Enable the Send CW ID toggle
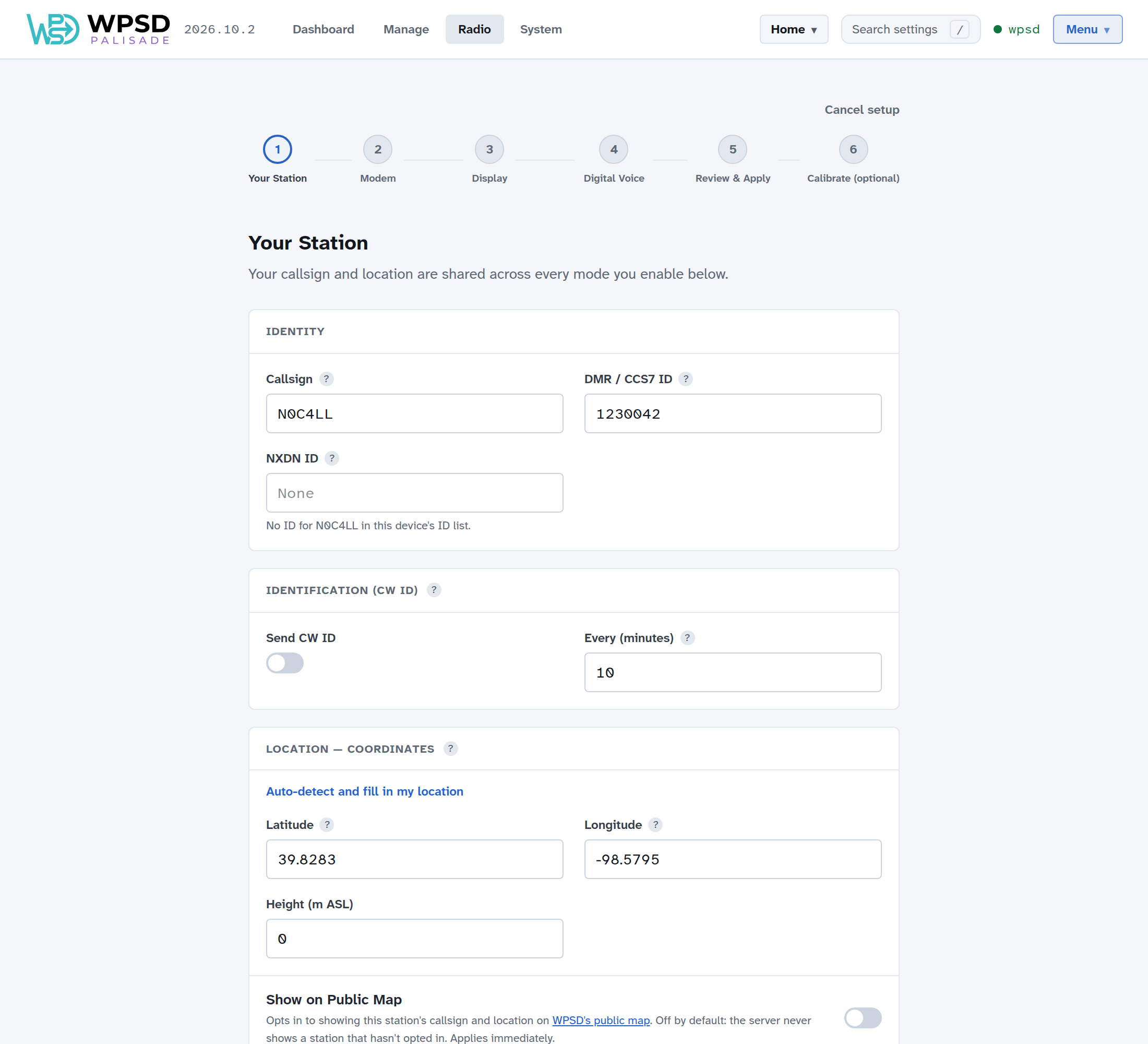This screenshot has width=1148, height=1044. (x=285, y=662)
